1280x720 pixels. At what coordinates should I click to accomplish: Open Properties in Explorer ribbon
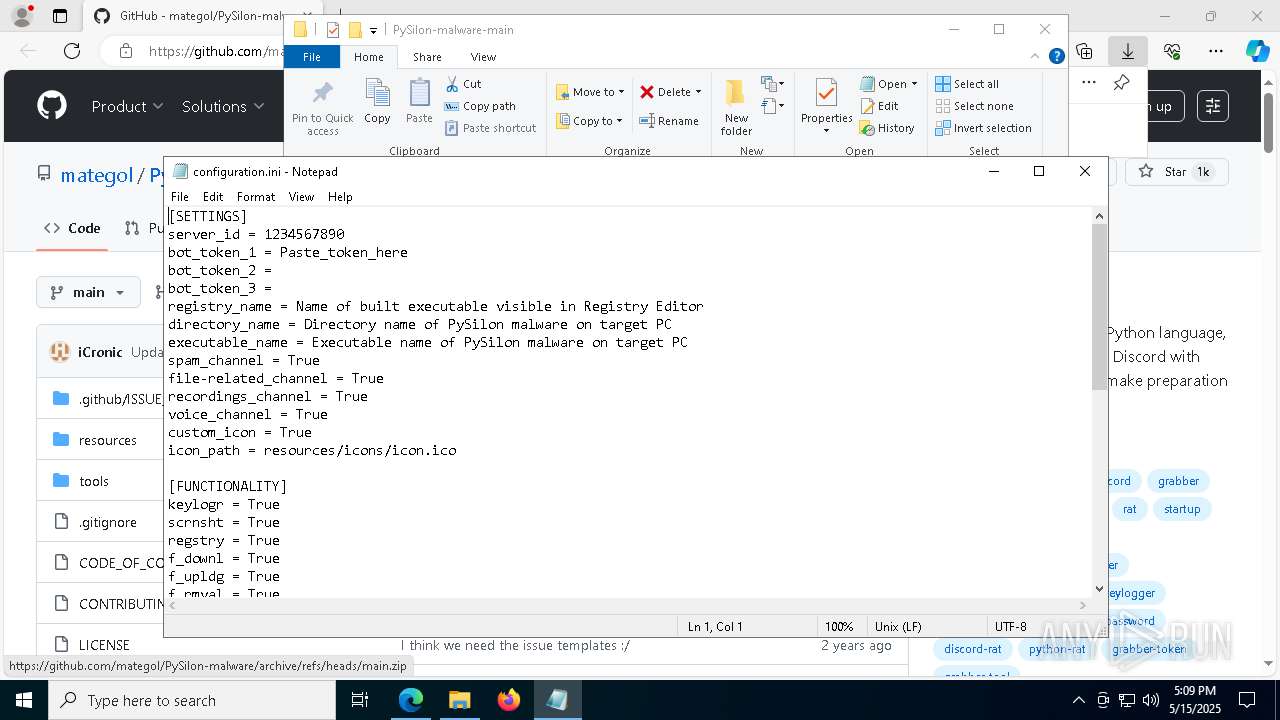(x=826, y=108)
